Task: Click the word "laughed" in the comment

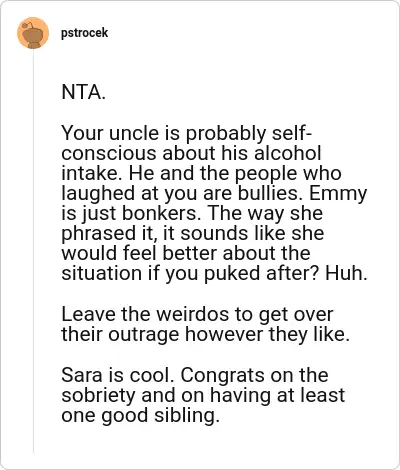Action: pos(98,194)
